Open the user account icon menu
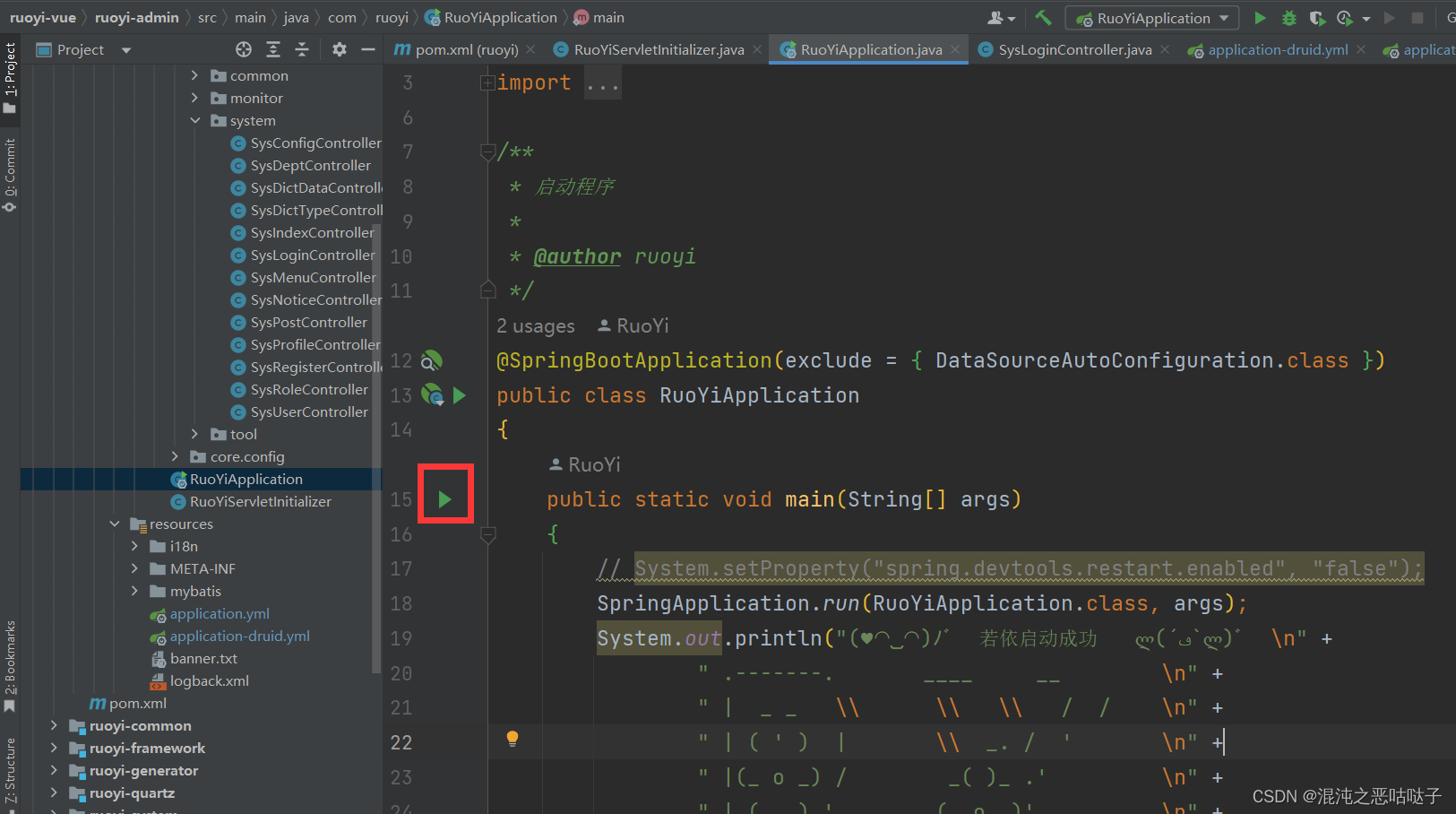The image size is (1456, 814). pyautogui.click(x=1000, y=18)
